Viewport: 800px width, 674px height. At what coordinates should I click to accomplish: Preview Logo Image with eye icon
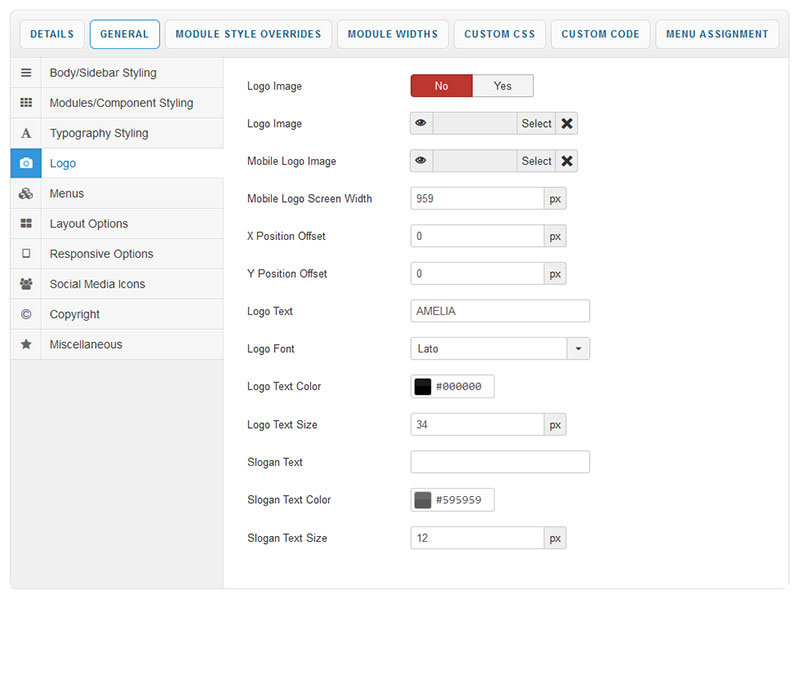421,123
